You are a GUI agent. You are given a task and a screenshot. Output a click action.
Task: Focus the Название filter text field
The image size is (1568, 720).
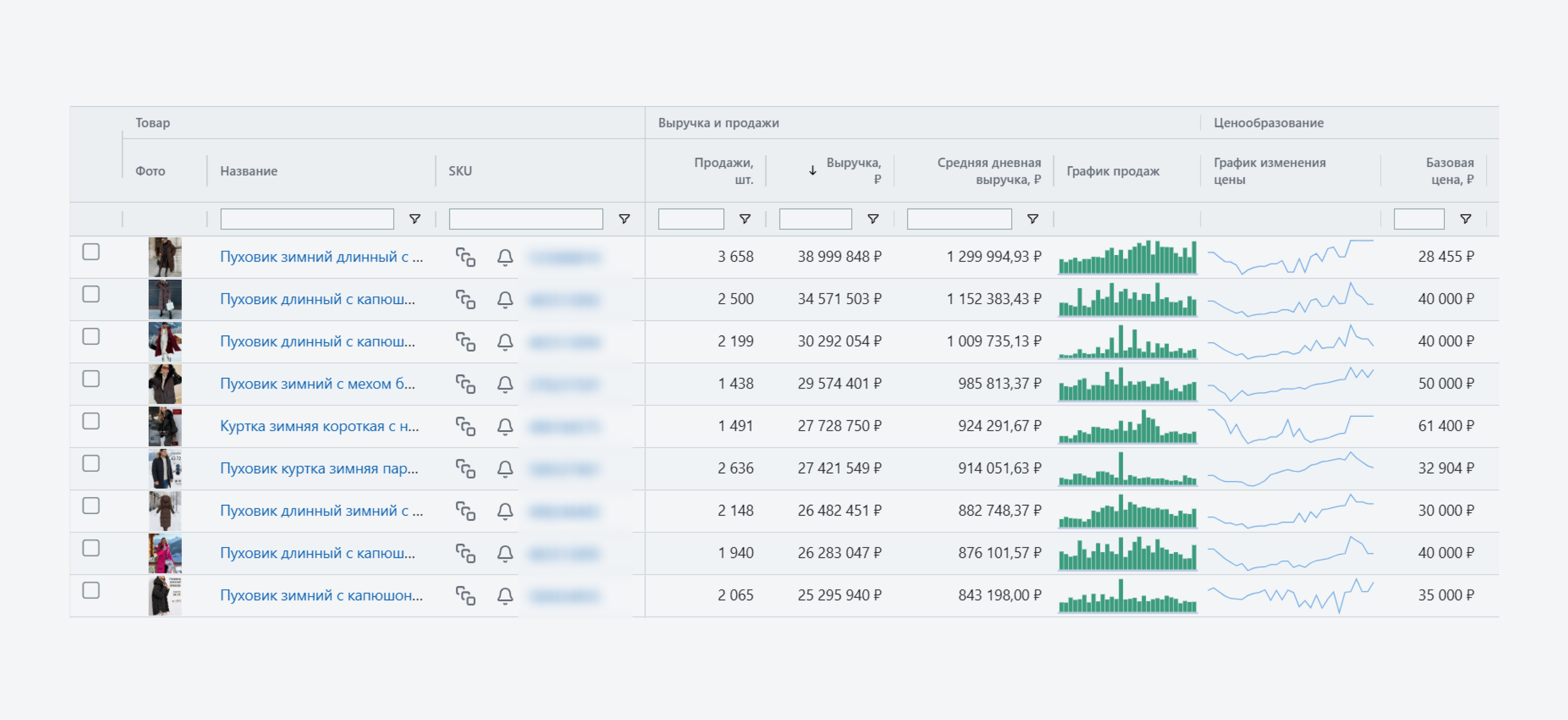(307, 219)
